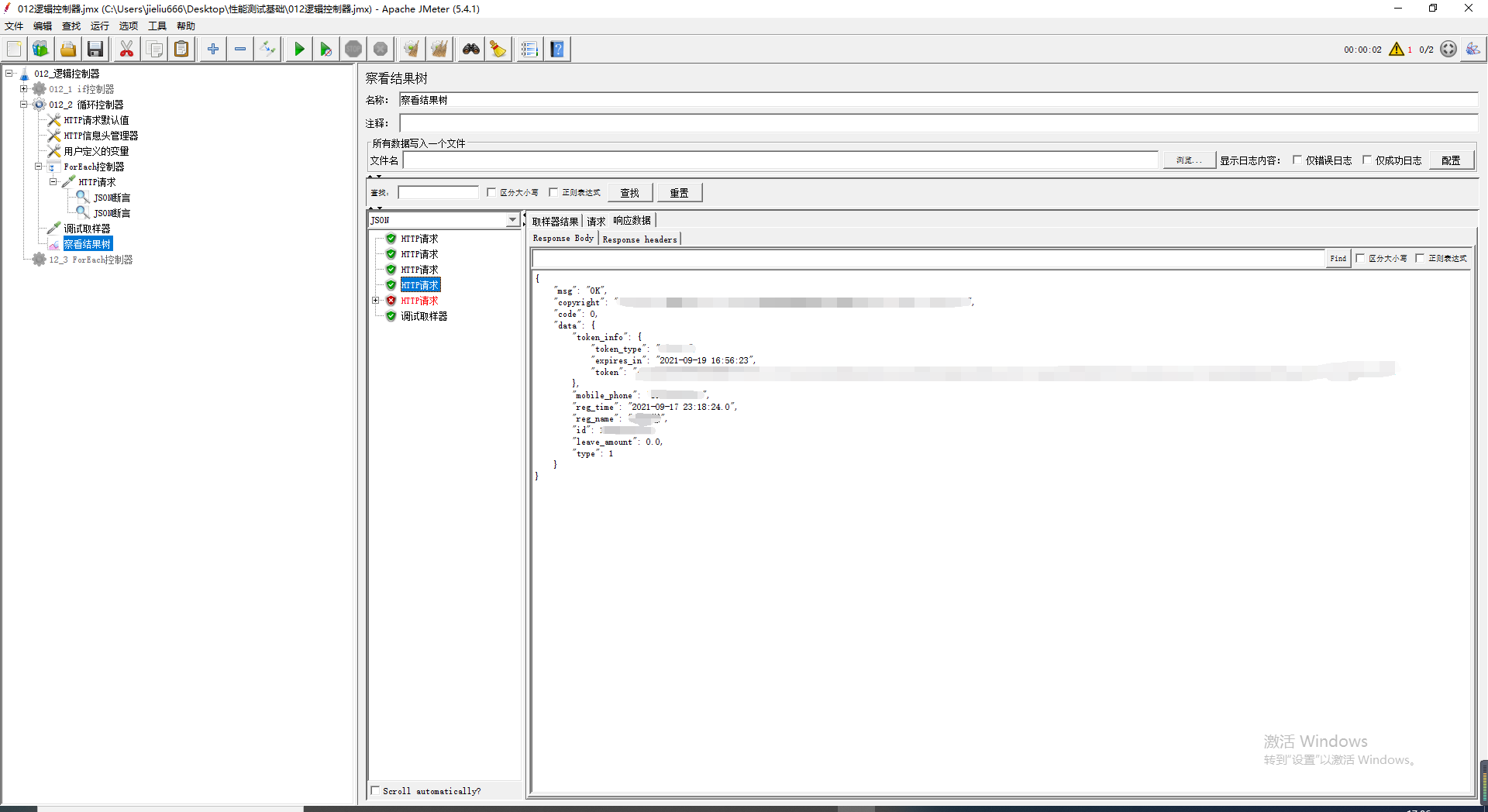
Task: Click the warning triangle log indicator
Action: click(x=1397, y=49)
